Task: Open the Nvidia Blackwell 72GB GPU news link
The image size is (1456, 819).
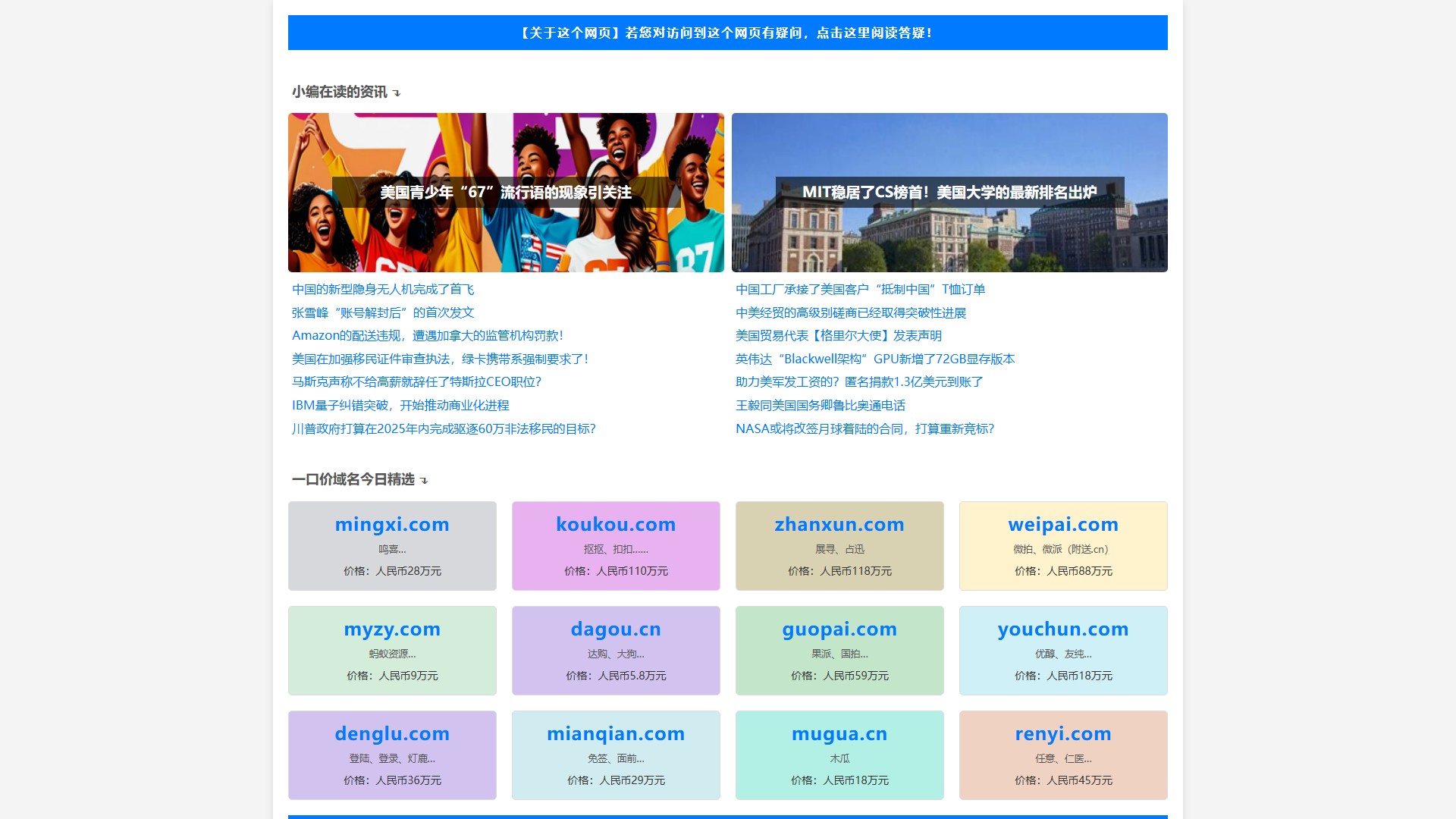Action: point(874,359)
